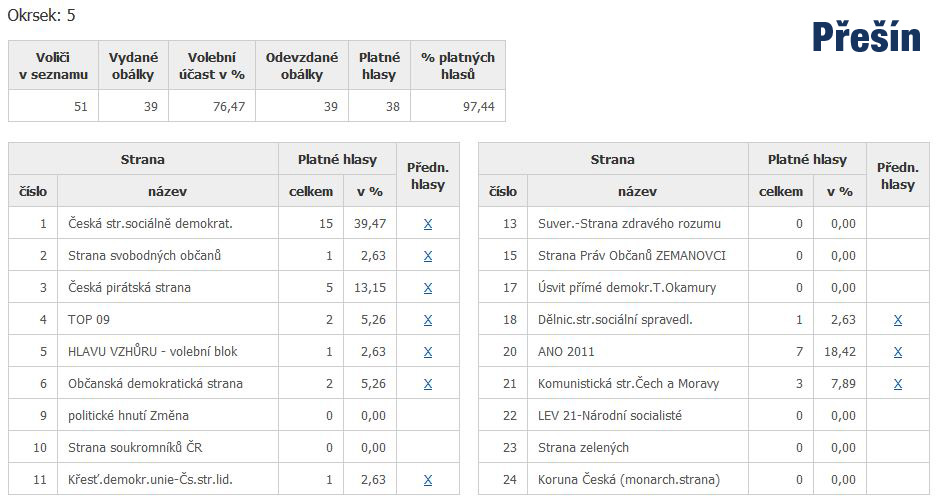The image size is (938, 502).
Task: Select the 97,44 valid votes percentage
Action: [x=458, y=107]
